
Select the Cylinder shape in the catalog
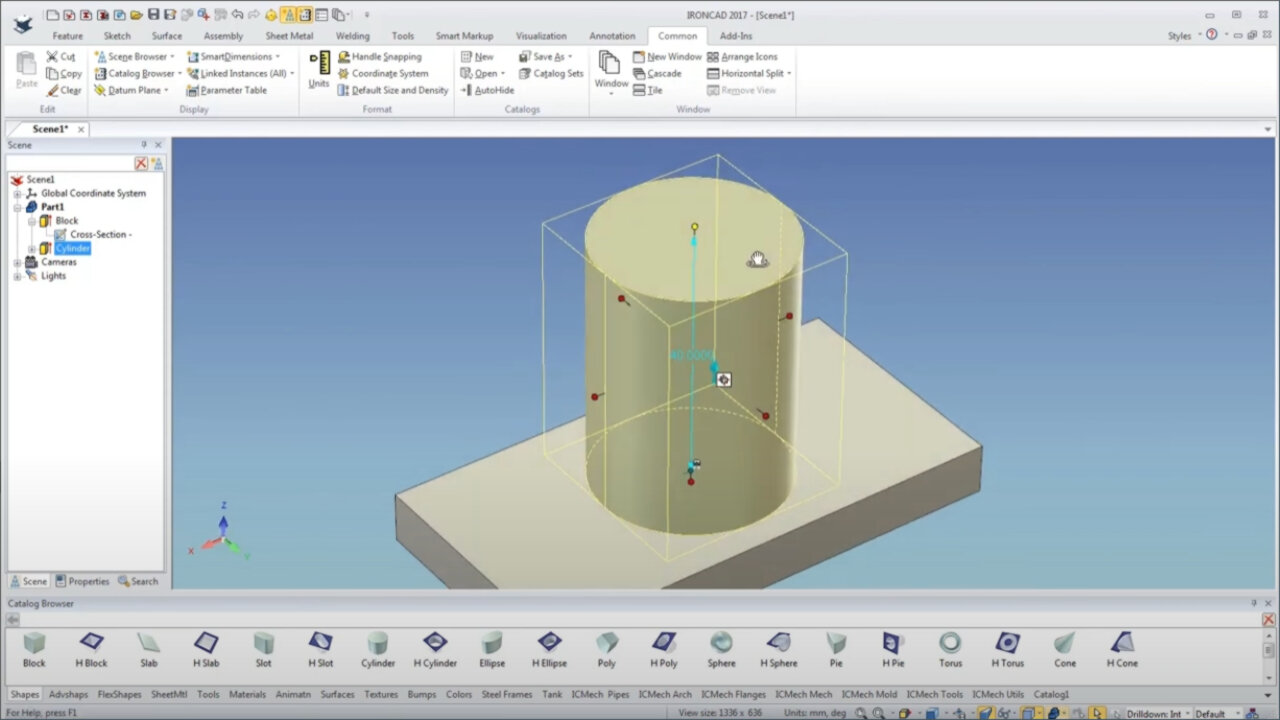point(378,650)
